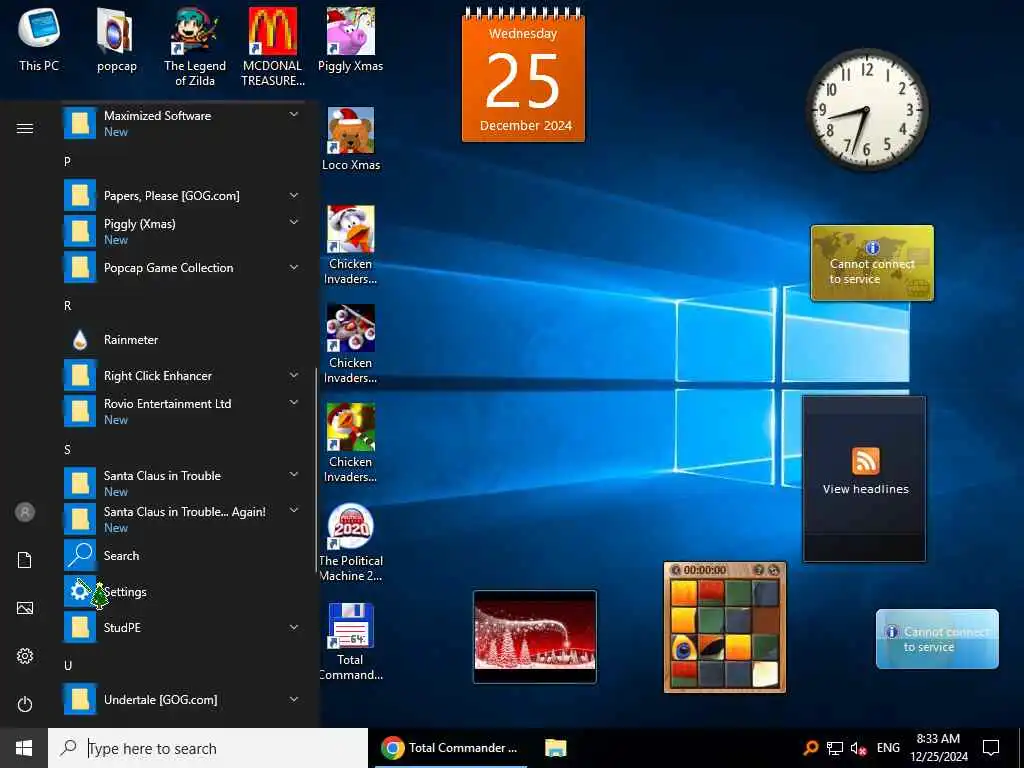
Task: Switch to Total Commander taskbar button
Action: coord(451,748)
